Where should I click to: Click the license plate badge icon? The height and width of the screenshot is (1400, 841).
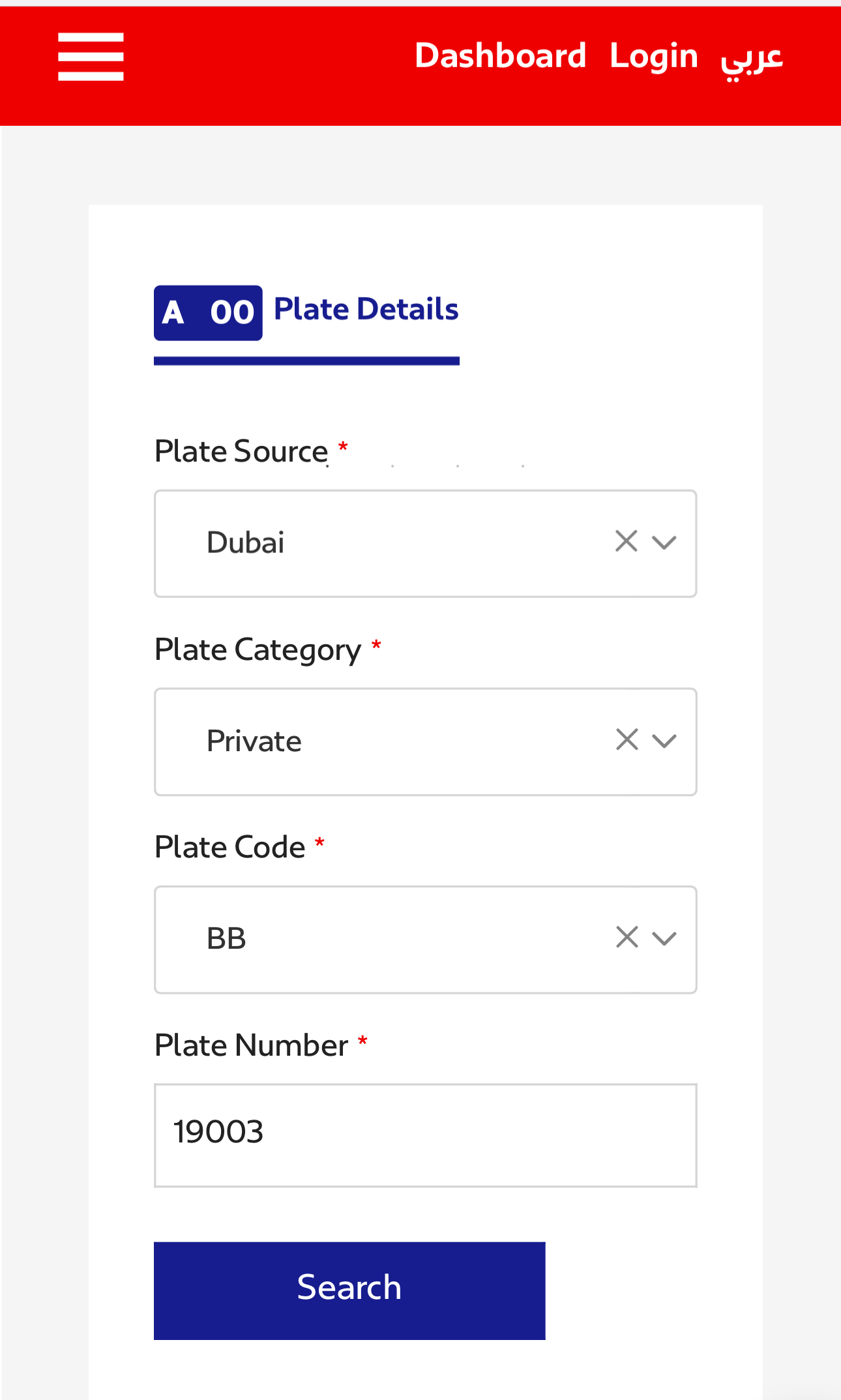coord(208,313)
